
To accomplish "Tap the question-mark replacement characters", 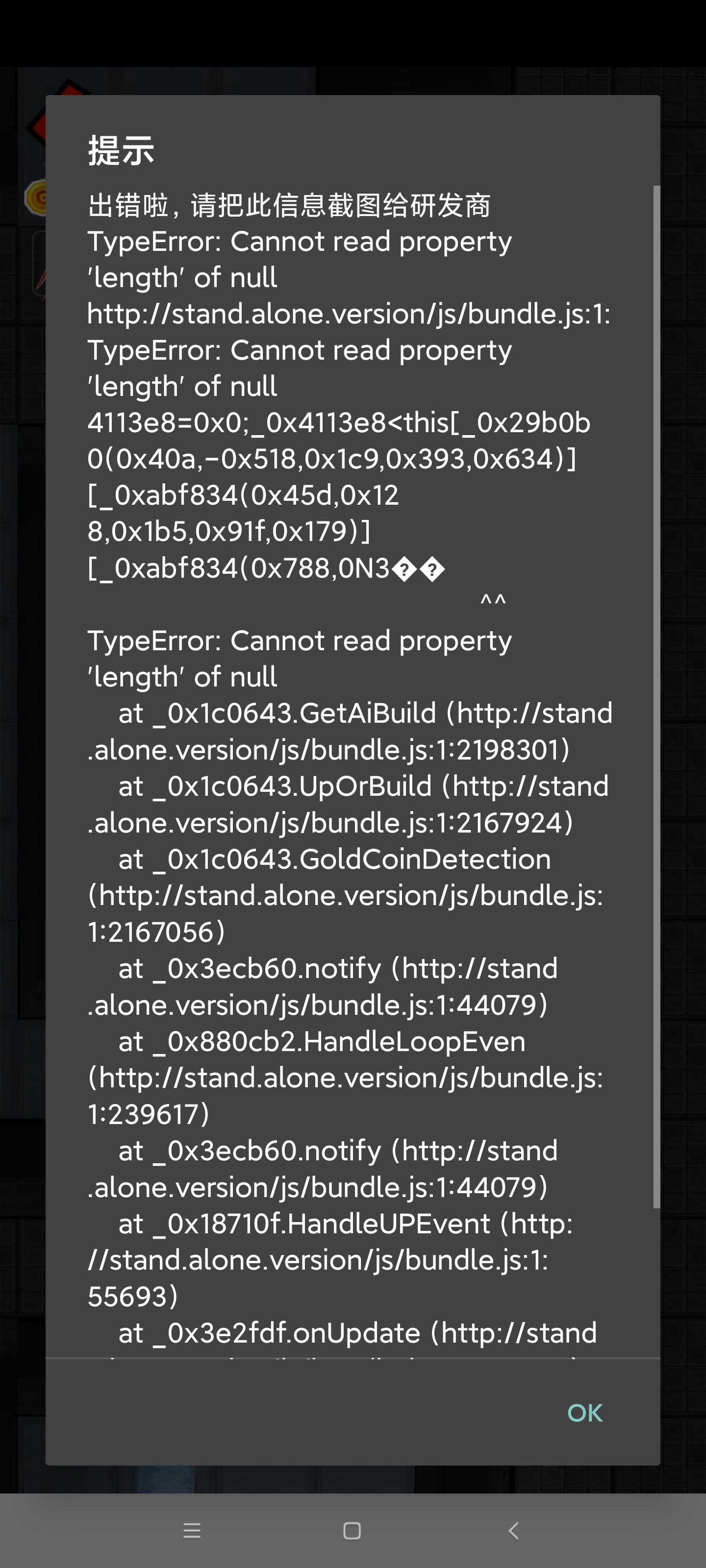I will tap(418, 569).
